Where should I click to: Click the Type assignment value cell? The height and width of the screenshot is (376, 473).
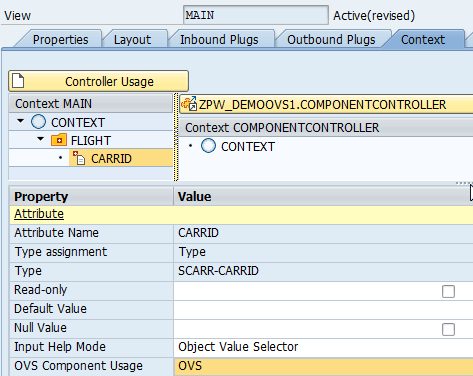[x=323, y=252]
